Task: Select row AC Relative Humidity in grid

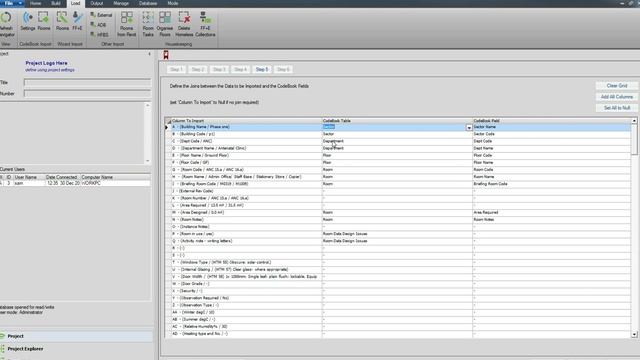Action: click(398, 327)
